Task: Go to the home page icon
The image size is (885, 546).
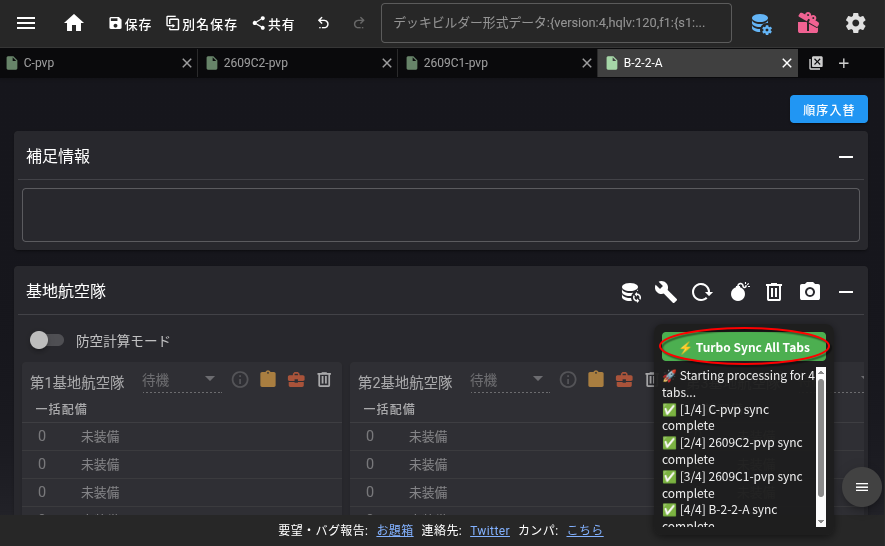Action: click(74, 23)
